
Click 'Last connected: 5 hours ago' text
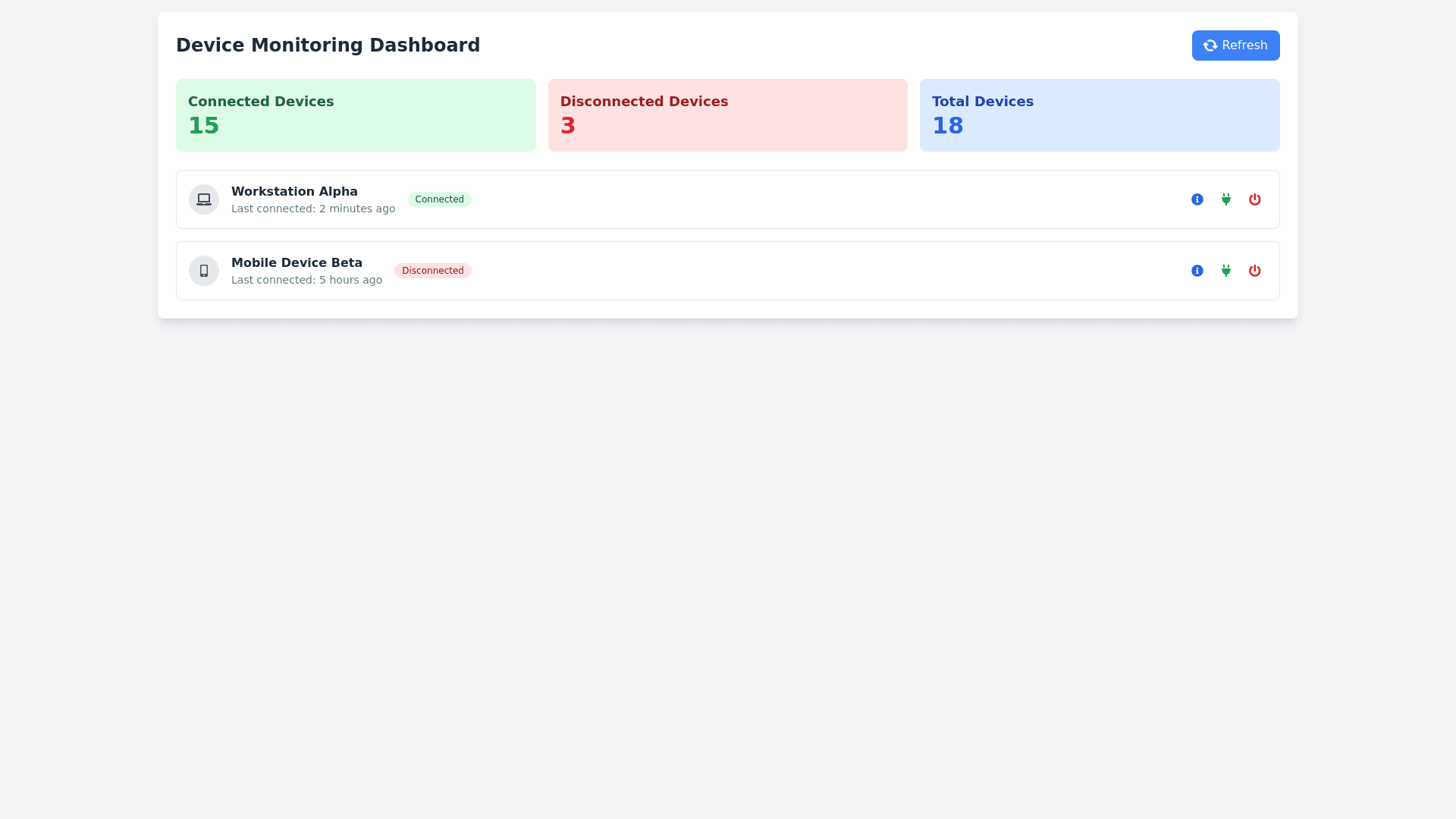click(x=306, y=280)
